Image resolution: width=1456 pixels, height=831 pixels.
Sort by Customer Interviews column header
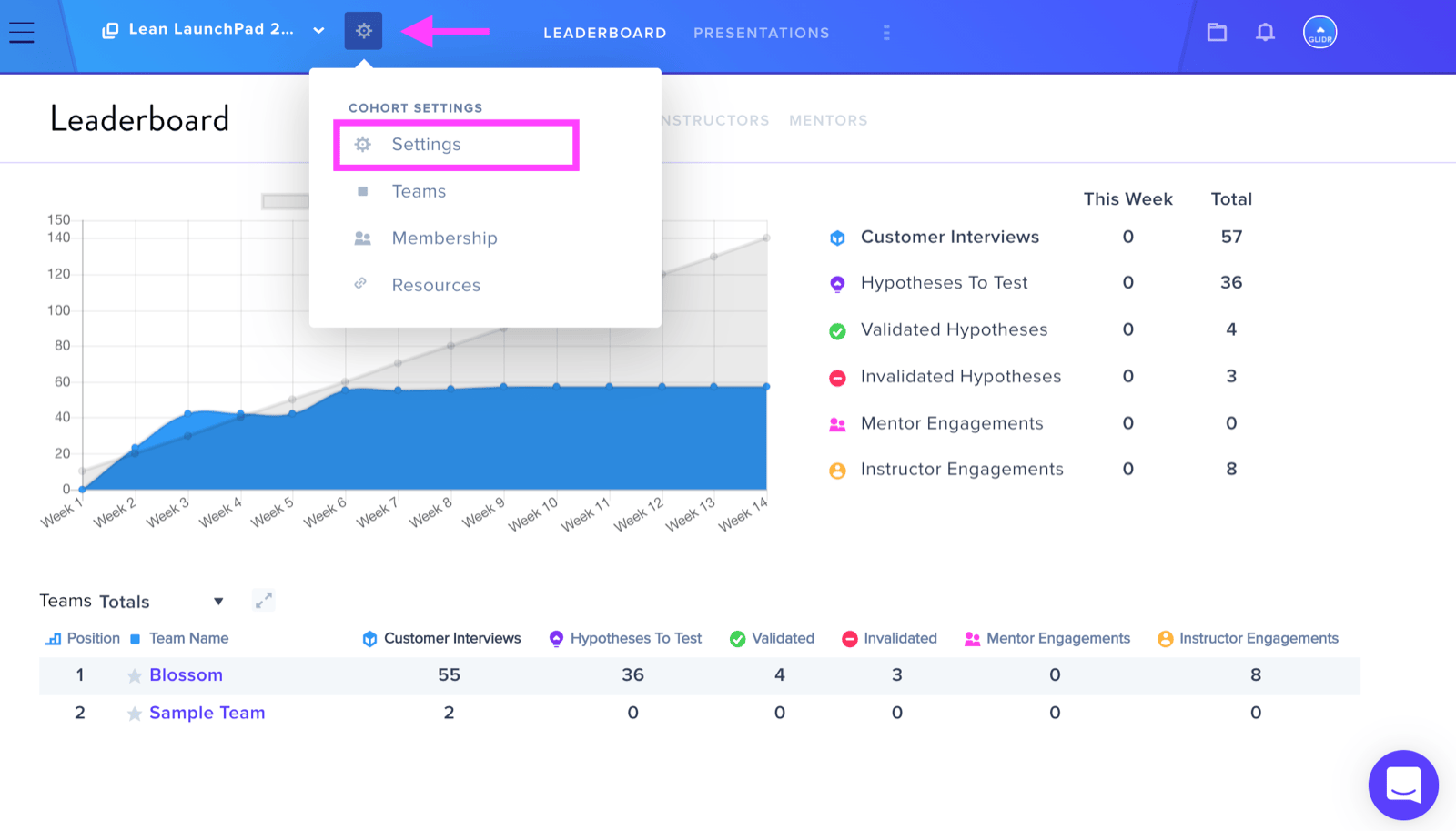pyautogui.click(x=442, y=639)
